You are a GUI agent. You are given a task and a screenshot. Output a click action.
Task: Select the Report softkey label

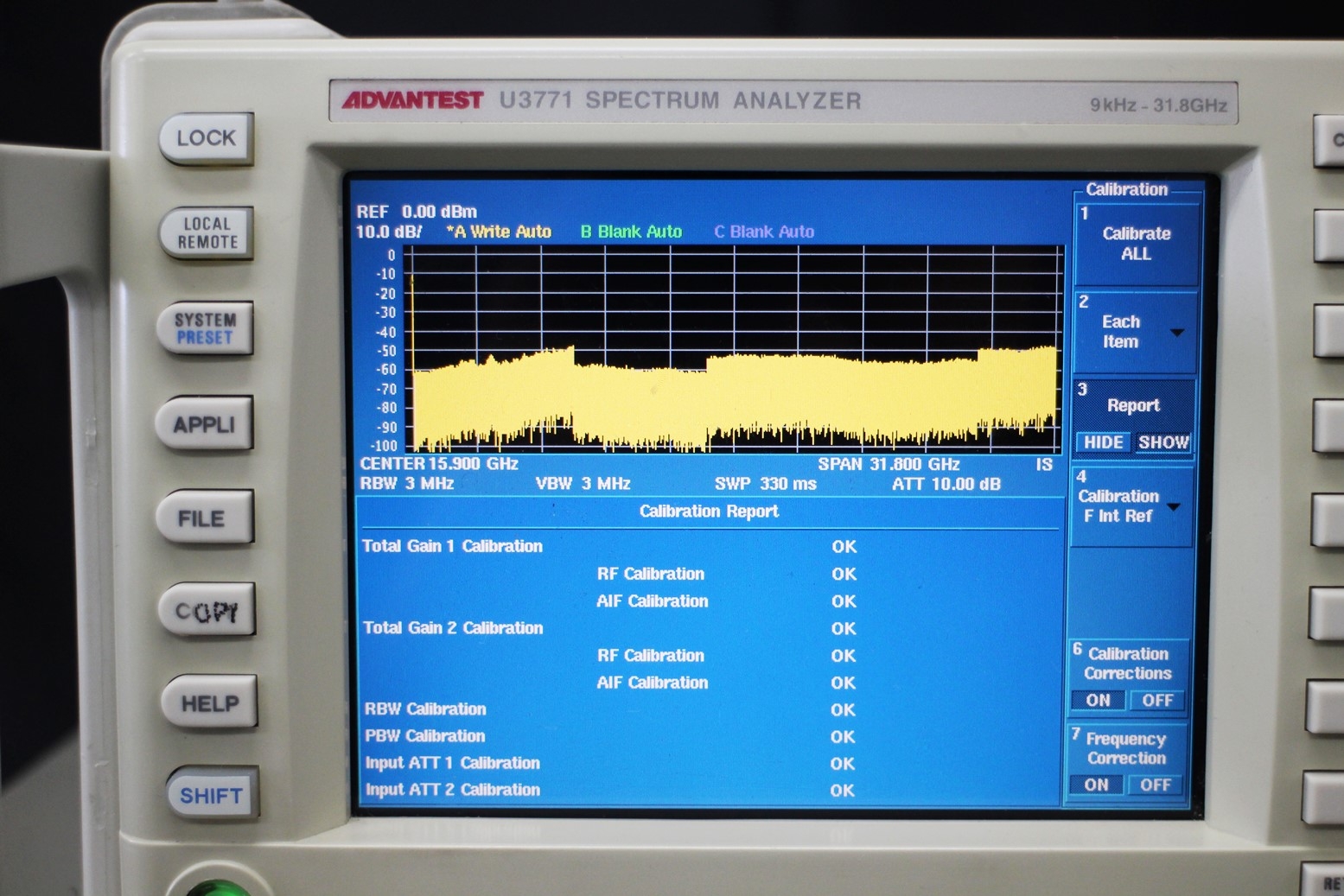(x=1133, y=405)
